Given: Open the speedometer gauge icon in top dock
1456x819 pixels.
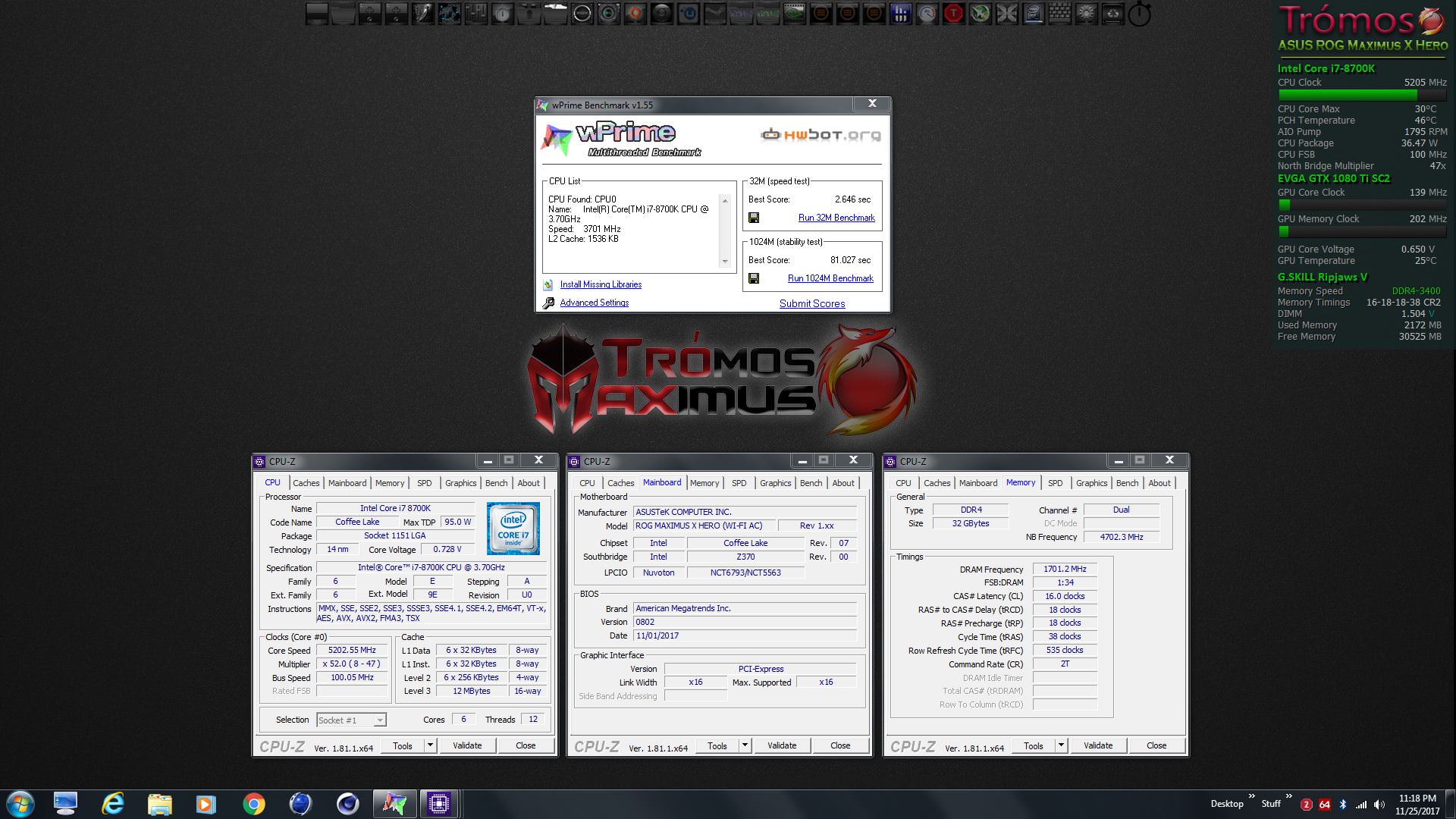Looking at the screenshot, I should (927, 13).
